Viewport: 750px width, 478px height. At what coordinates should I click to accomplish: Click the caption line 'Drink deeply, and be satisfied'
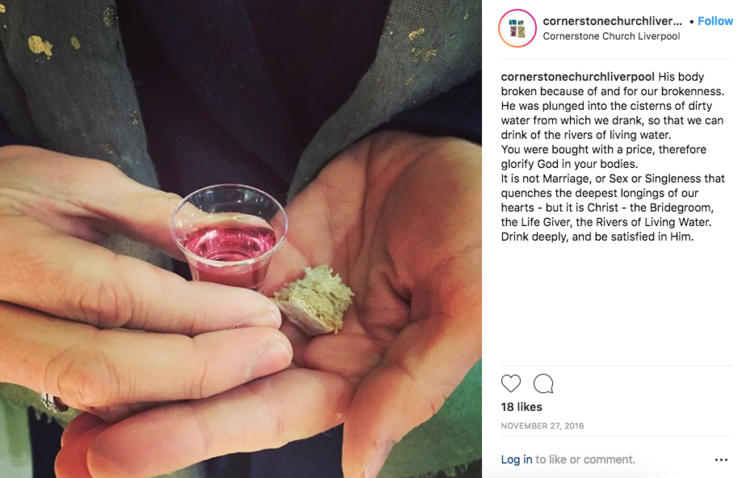[x=597, y=237]
